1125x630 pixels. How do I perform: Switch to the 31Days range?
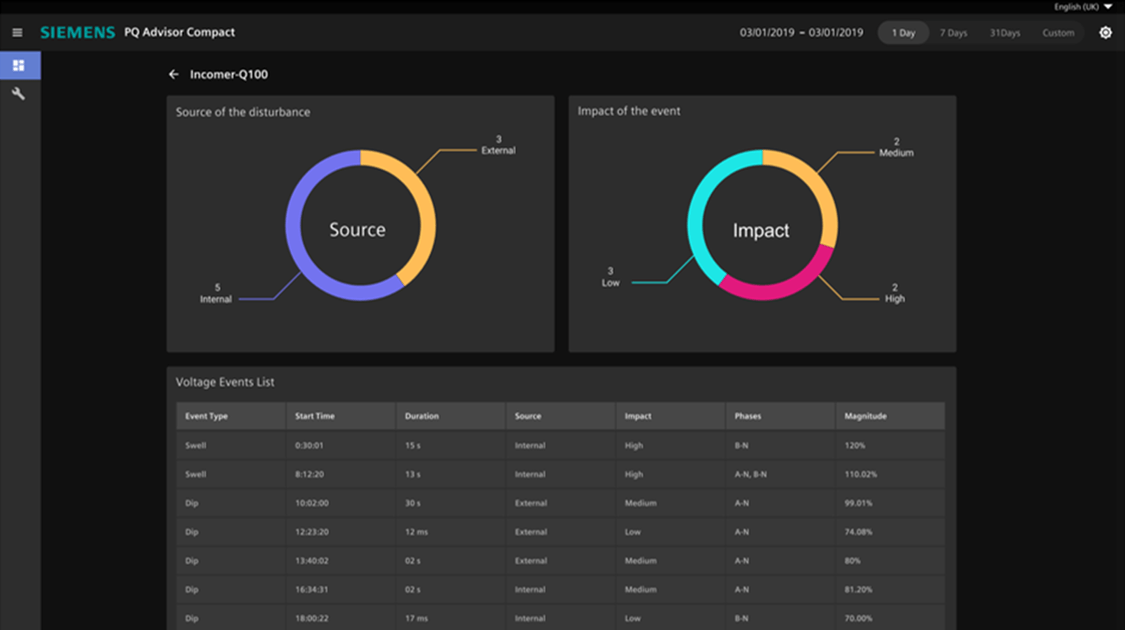pyautogui.click(x=1005, y=33)
